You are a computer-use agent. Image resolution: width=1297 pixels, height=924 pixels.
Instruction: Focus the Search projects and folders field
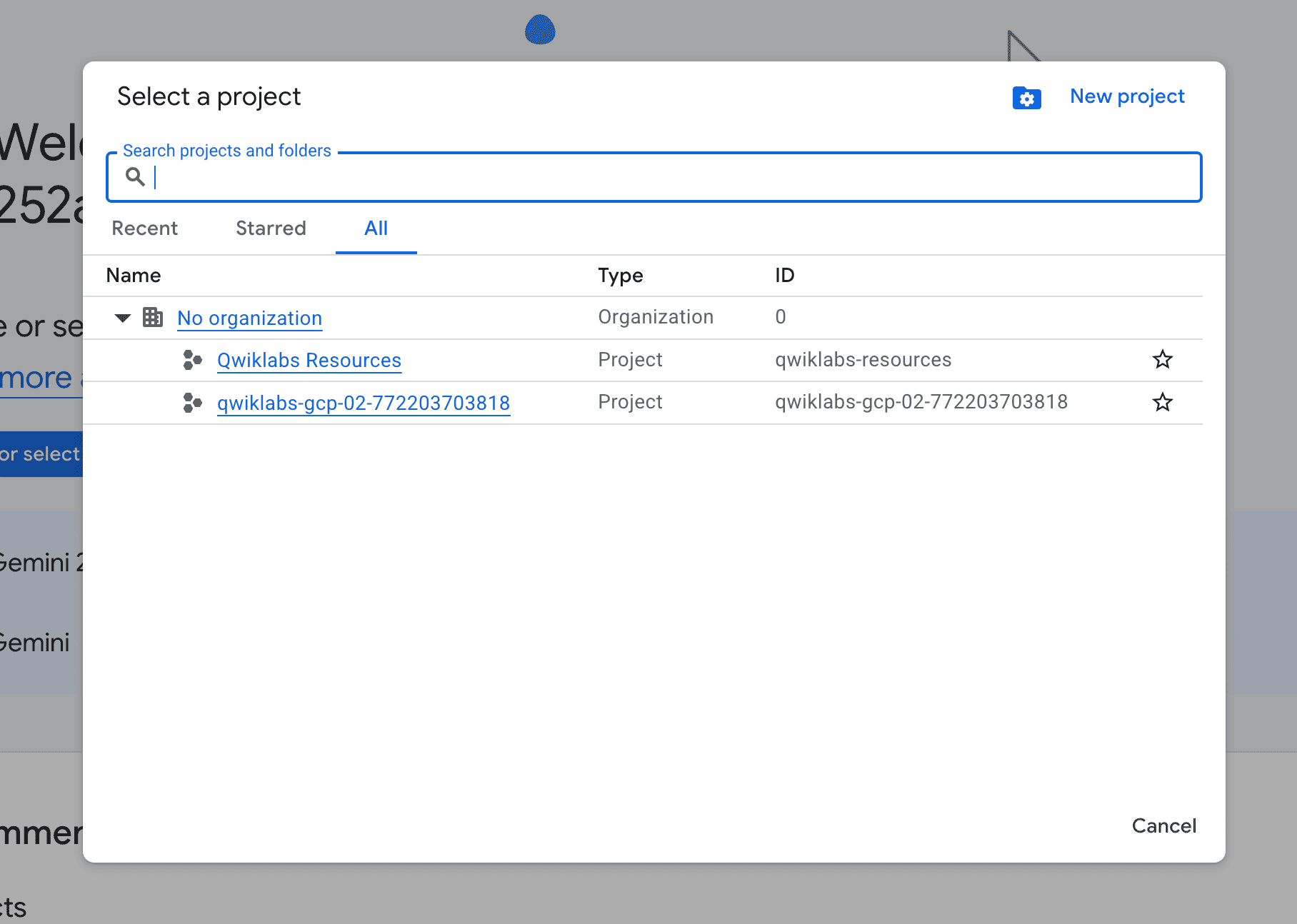pyautogui.click(x=653, y=177)
